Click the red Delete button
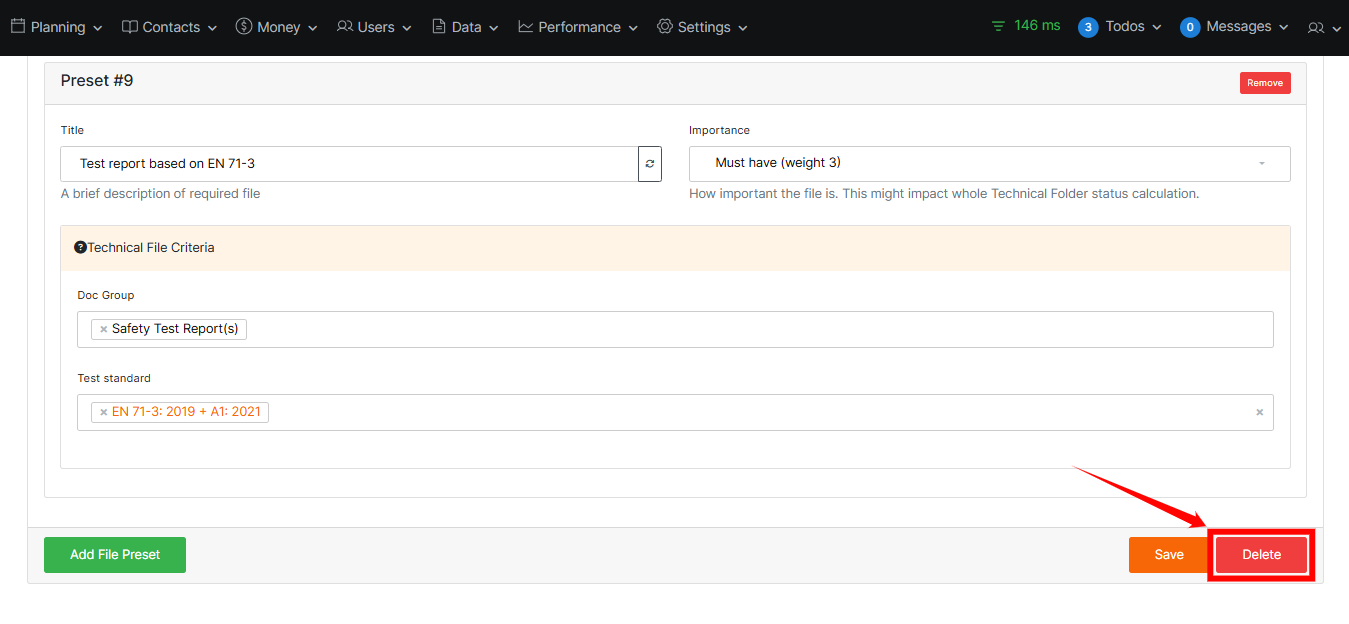The width and height of the screenshot is (1349, 624). [x=1261, y=555]
